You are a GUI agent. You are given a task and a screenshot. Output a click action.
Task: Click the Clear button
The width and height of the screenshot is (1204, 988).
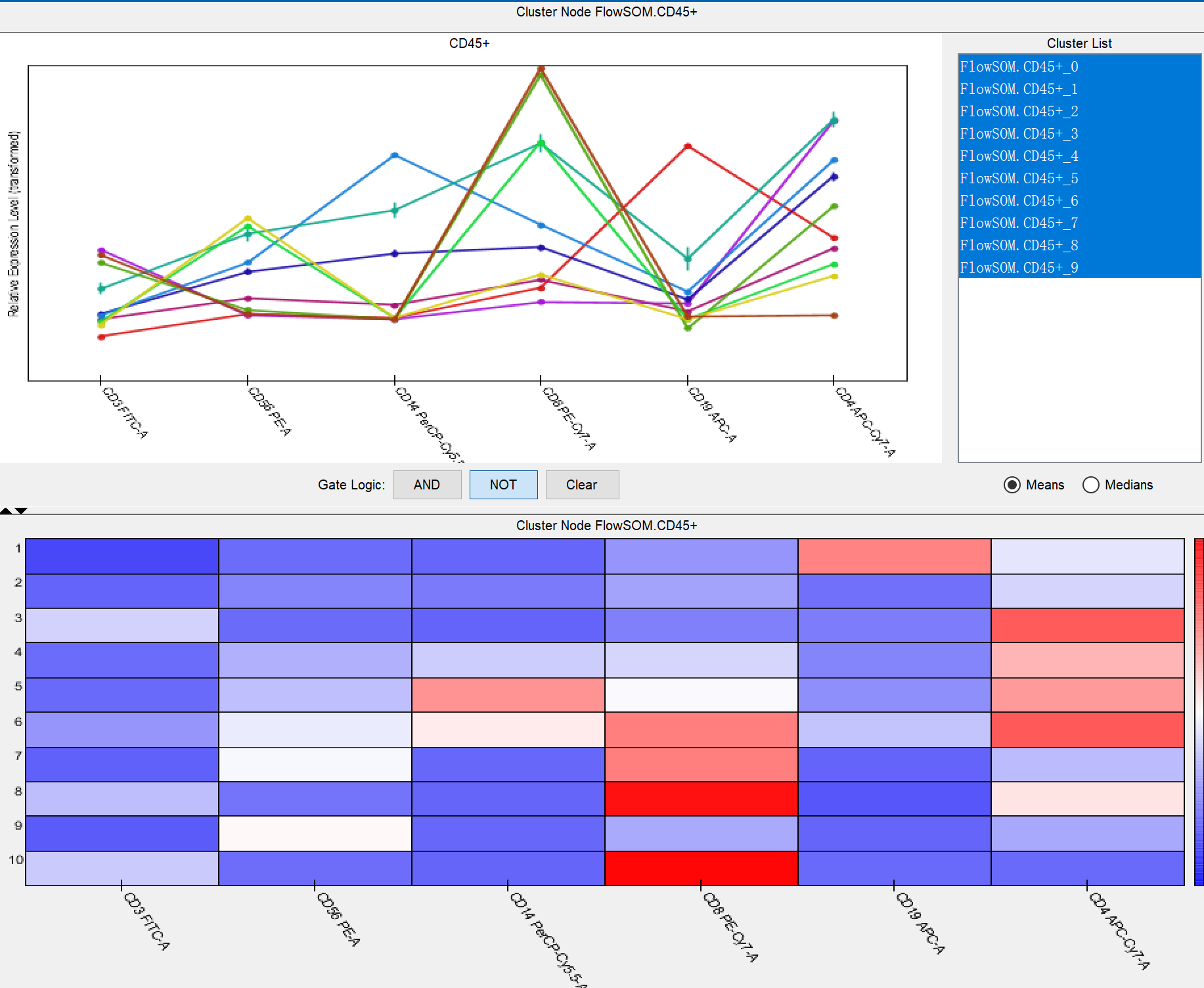tap(581, 485)
